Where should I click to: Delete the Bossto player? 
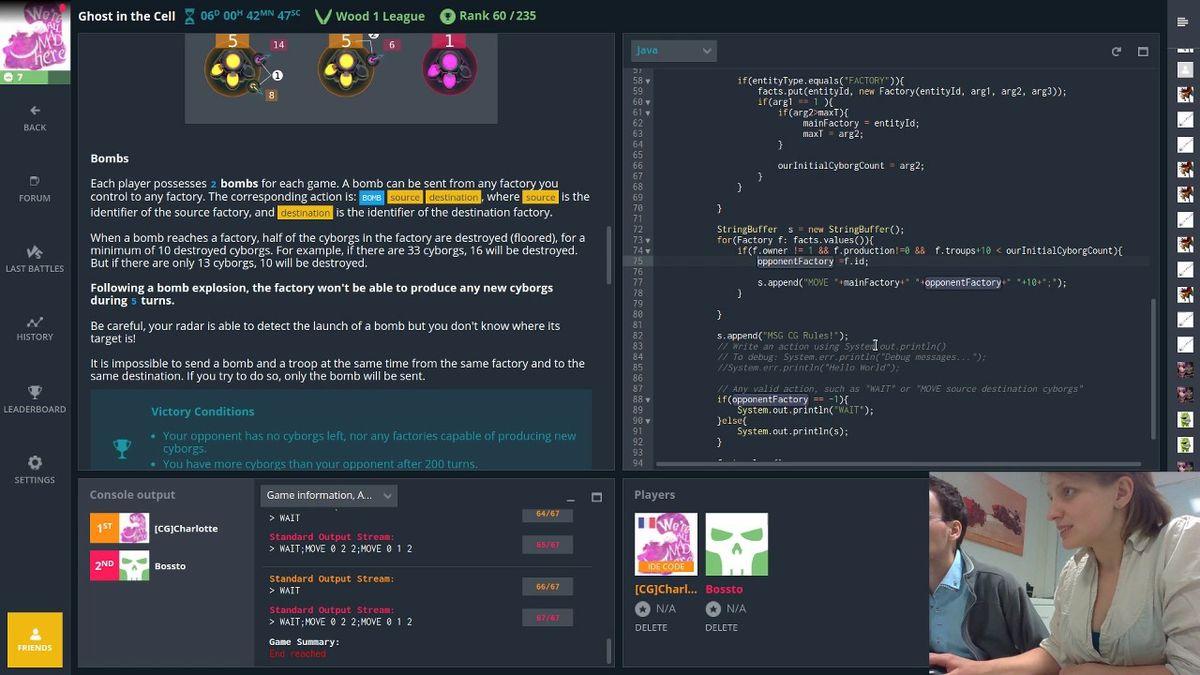721,628
